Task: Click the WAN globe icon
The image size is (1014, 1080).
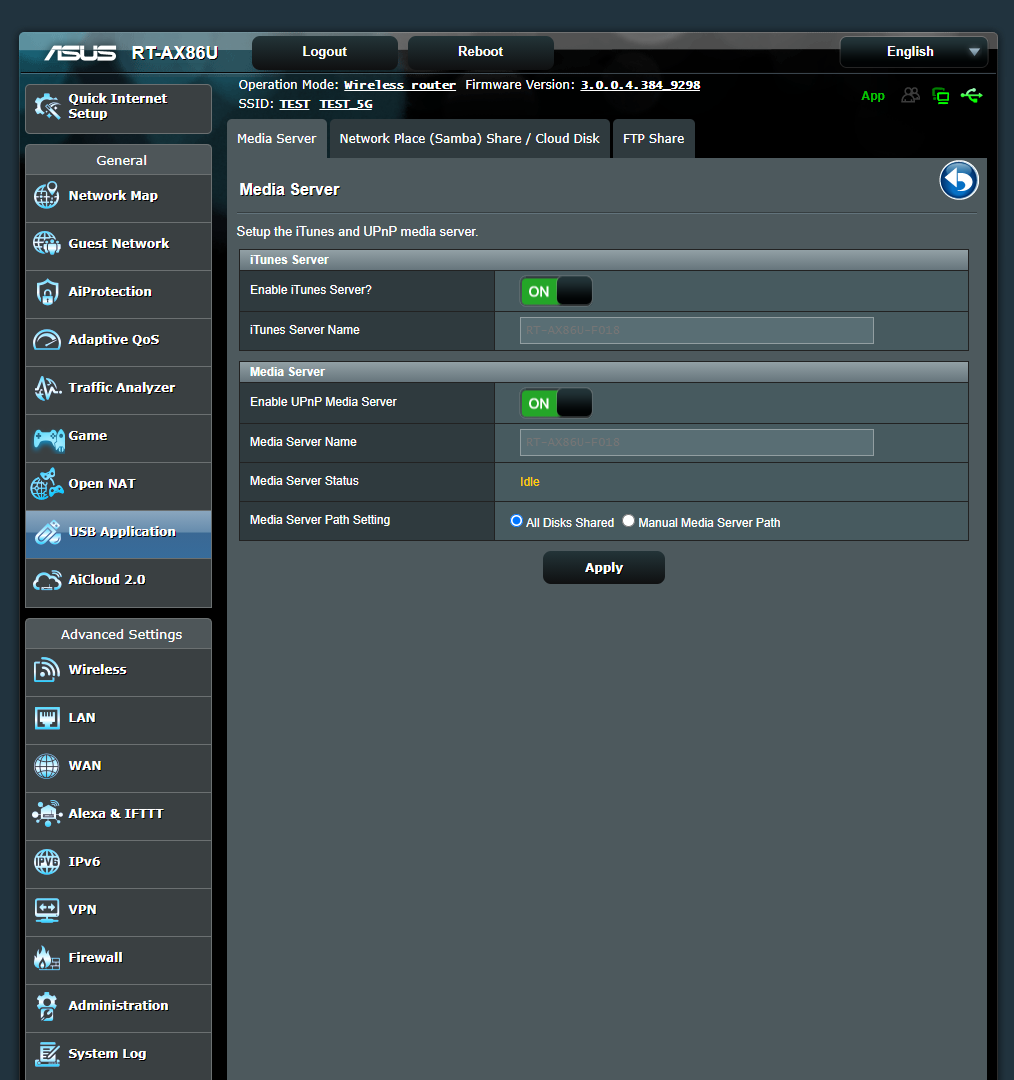Action: 47,766
